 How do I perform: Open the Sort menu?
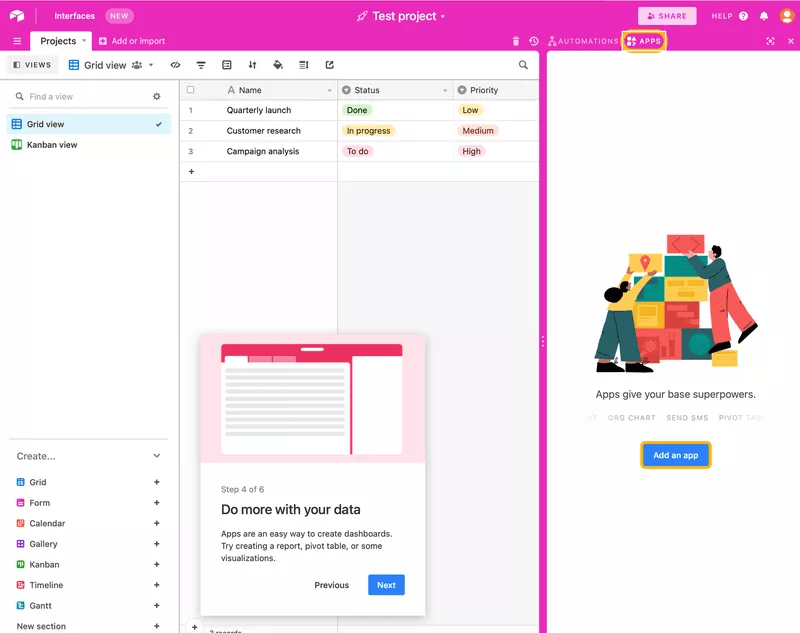coord(252,65)
